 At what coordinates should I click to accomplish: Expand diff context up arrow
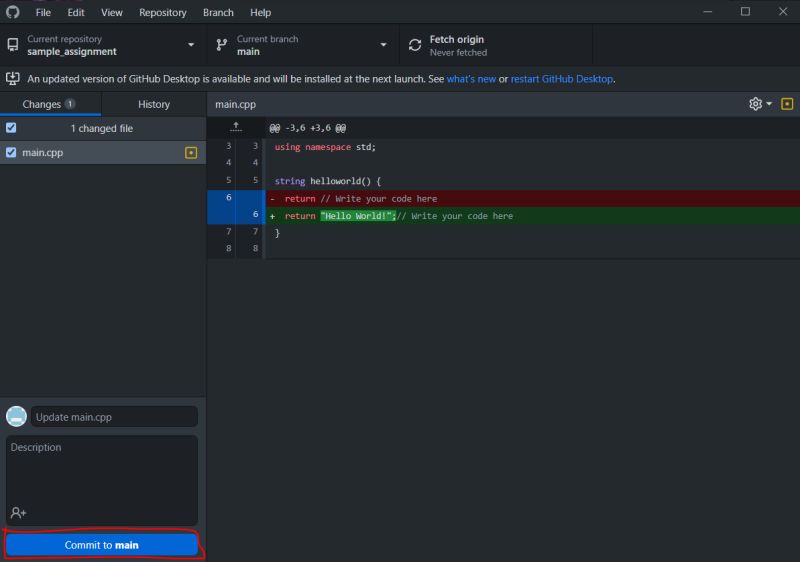[236, 127]
